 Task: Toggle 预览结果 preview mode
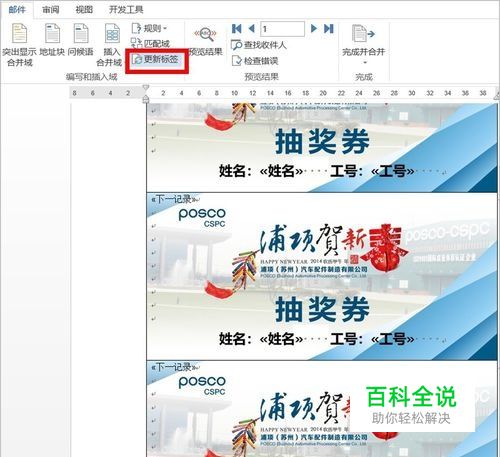[205, 41]
